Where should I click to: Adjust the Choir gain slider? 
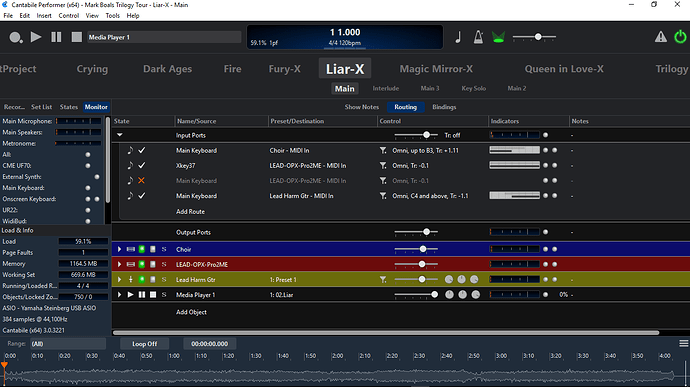pyautogui.click(x=416, y=249)
